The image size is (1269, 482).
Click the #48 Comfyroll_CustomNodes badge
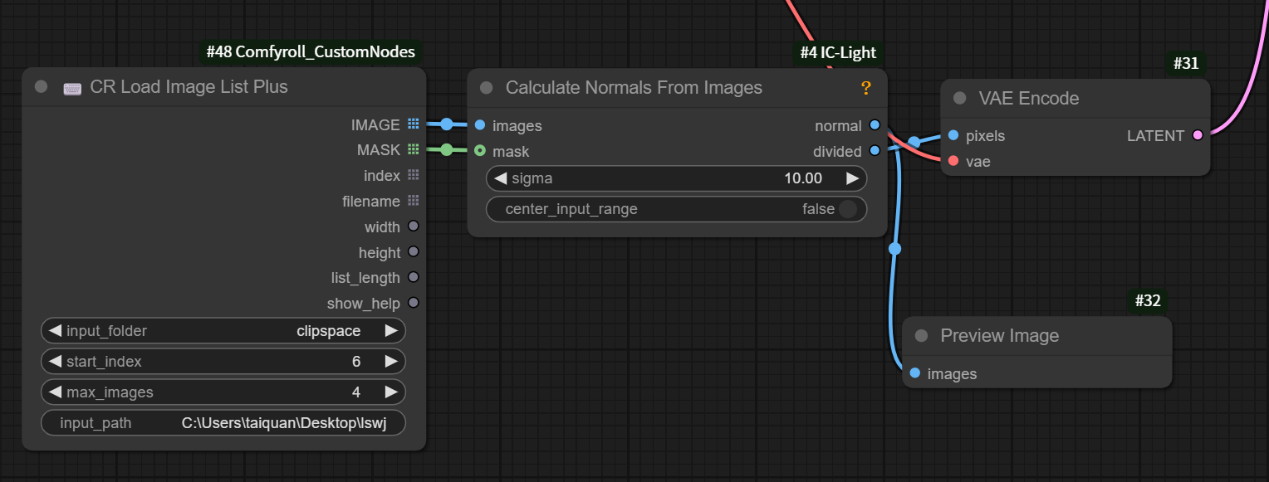[310, 52]
